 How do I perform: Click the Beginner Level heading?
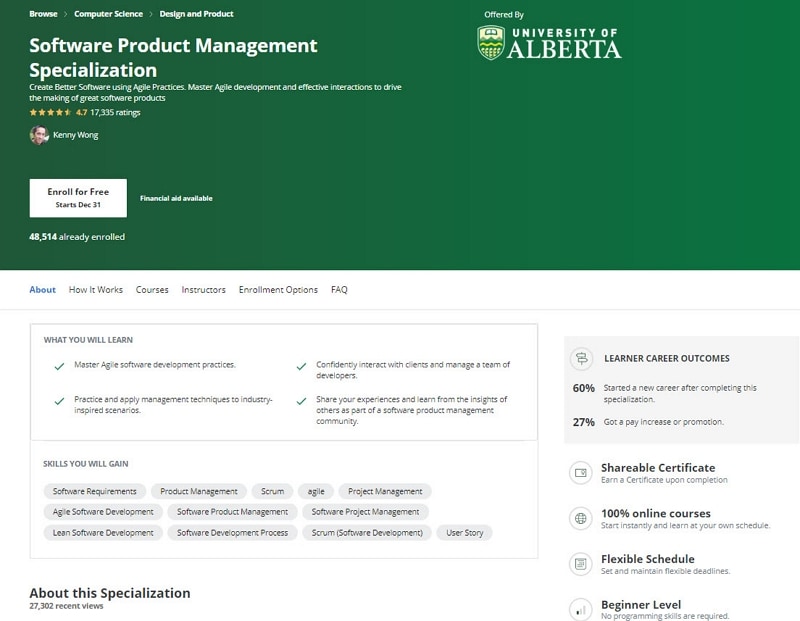[x=641, y=605]
